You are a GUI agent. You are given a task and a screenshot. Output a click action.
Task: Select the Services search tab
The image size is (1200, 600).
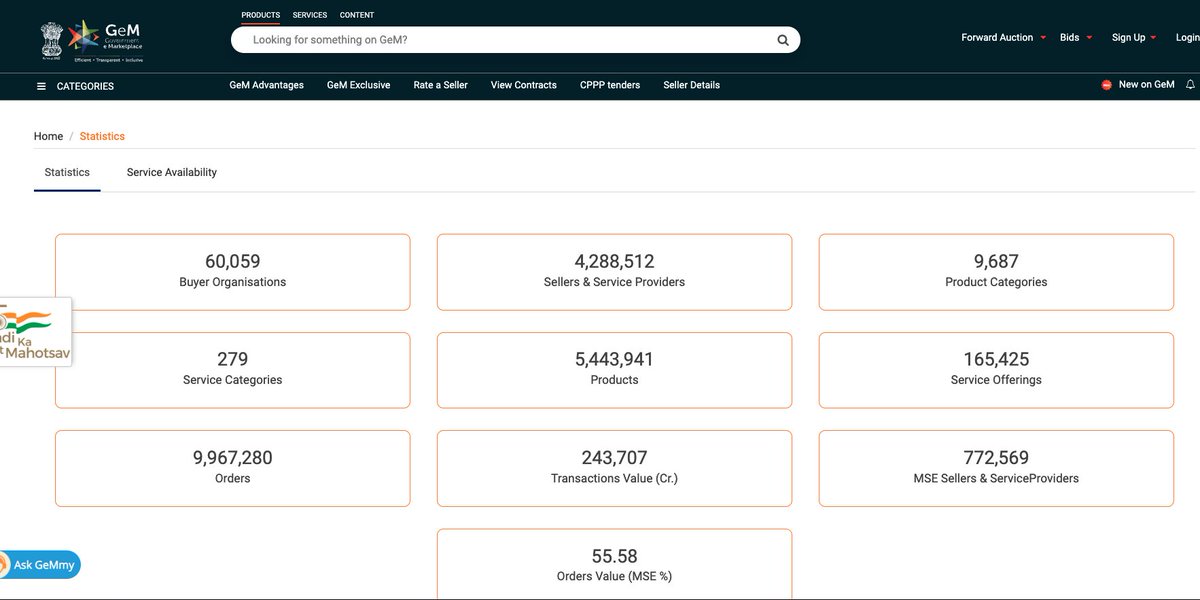[x=310, y=15]
